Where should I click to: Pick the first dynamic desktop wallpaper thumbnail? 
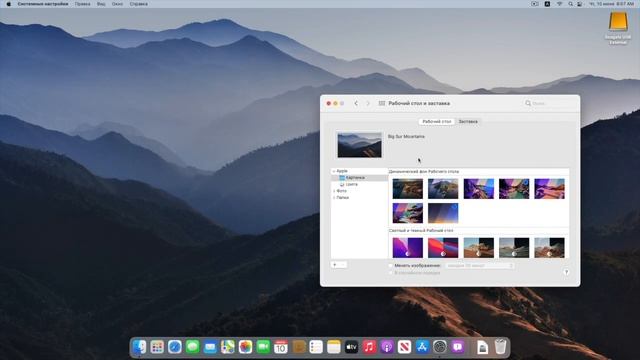click(408, 189)
